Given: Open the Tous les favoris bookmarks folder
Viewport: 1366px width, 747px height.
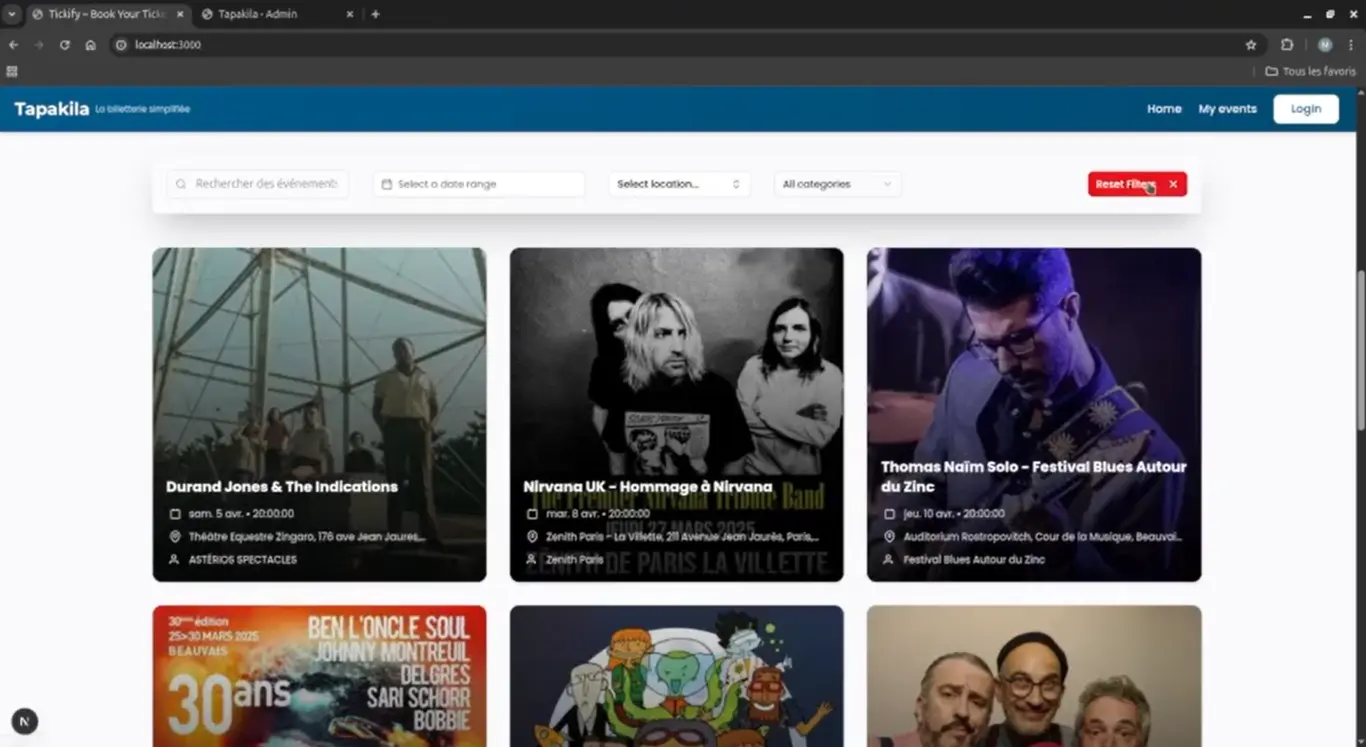Looking at the screenshot, I should 1310,71.
